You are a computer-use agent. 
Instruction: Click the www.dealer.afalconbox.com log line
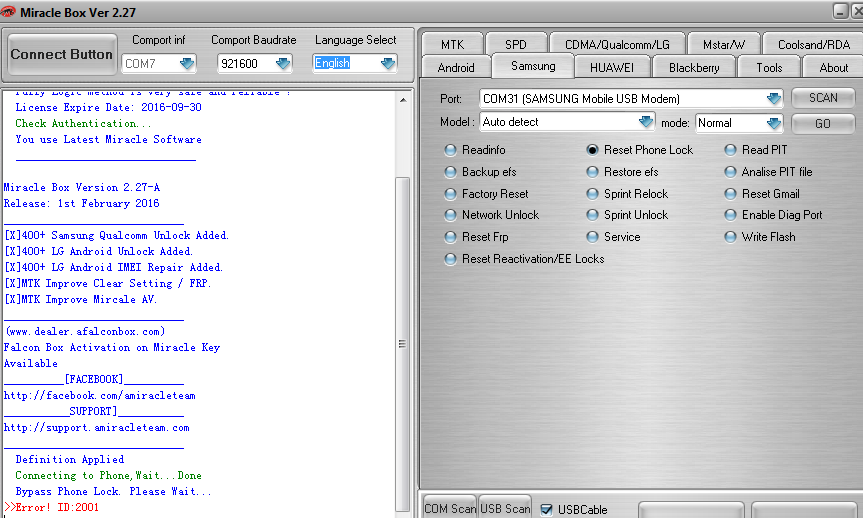[x=85, y=331]
